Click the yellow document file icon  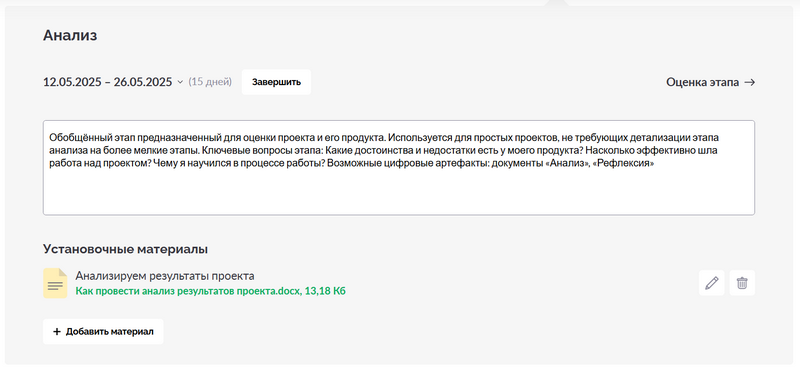coord(55,283)
